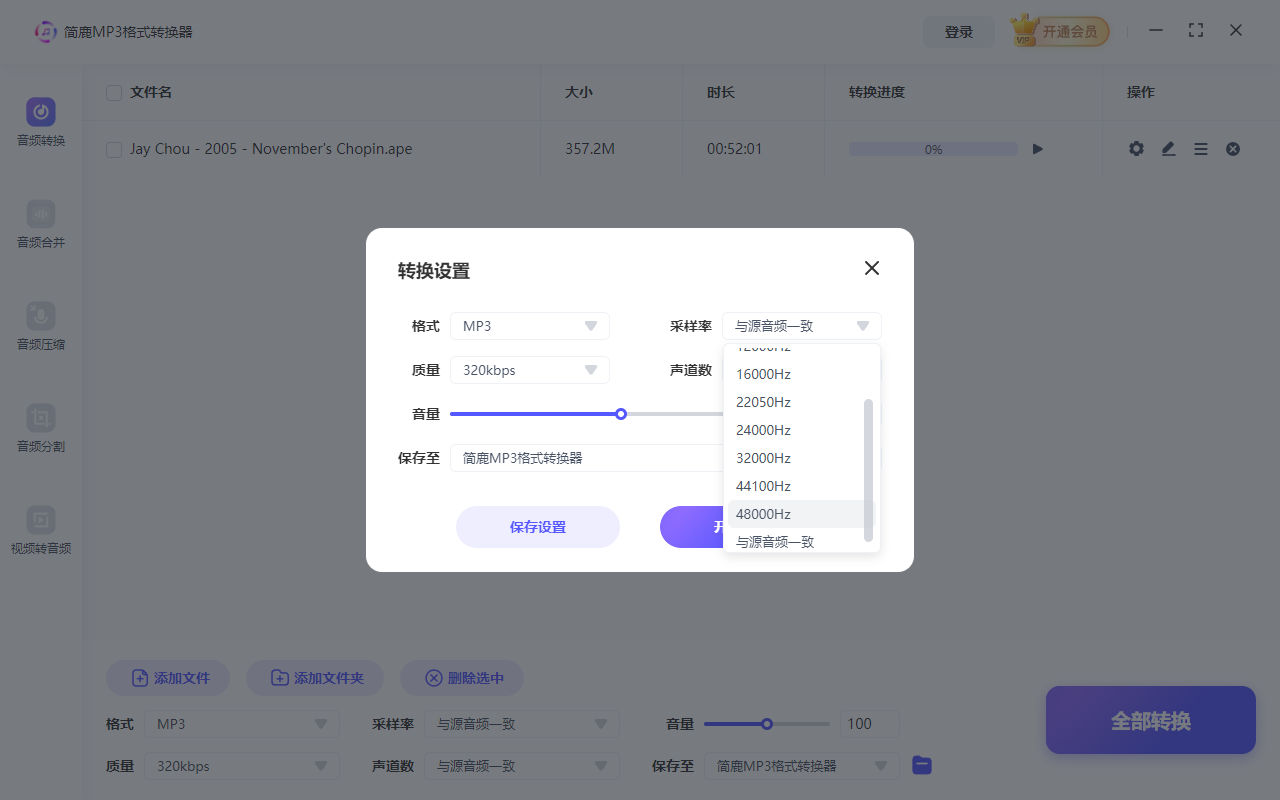
Task: Click the 音量 volume slider handle
Action: click(x=620, y=413)
